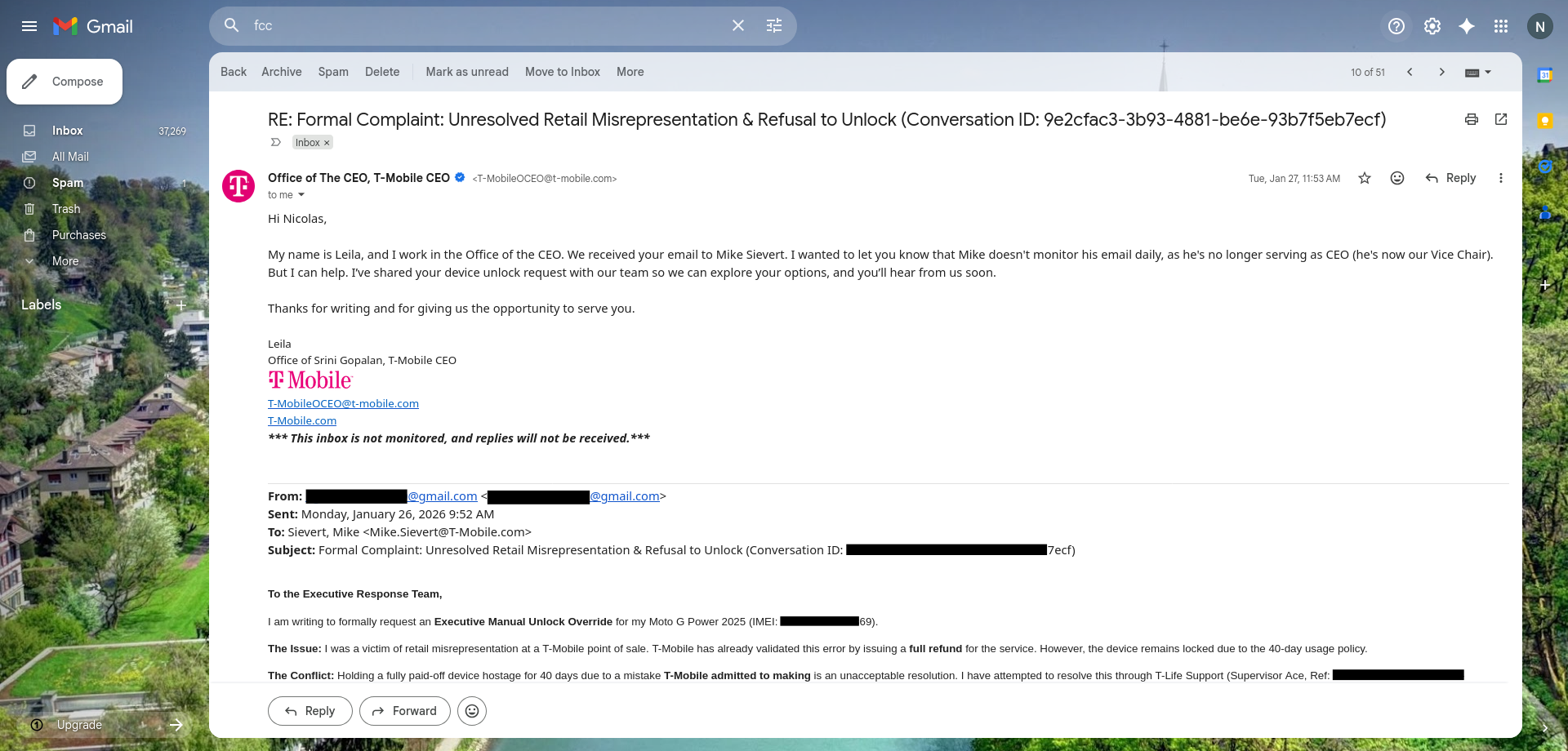
Task: Open Google Contacts in the side panel
Action: click(x=1546, y=212)
